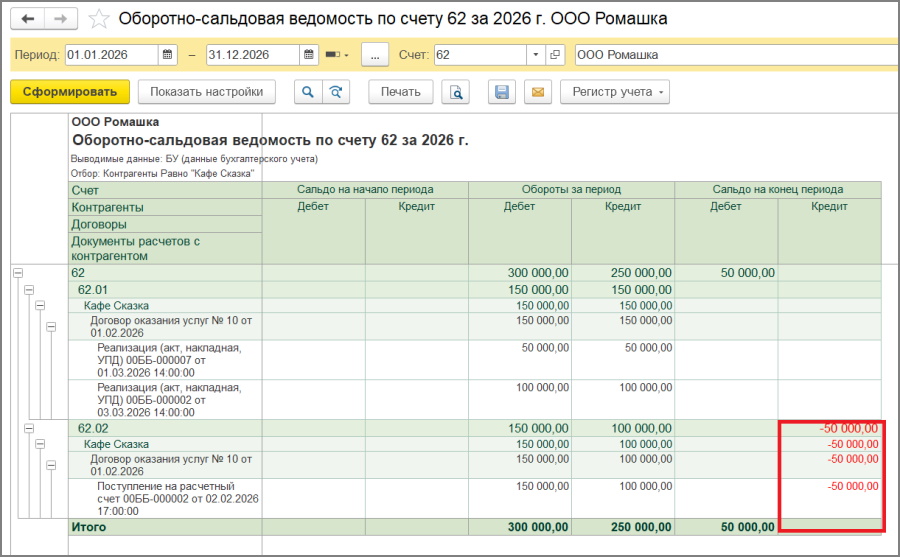The height and width of the screenshot is (557, 900).
Task: Open calendar for period end date
Action: pyautogui.click(x=309, y=55)
